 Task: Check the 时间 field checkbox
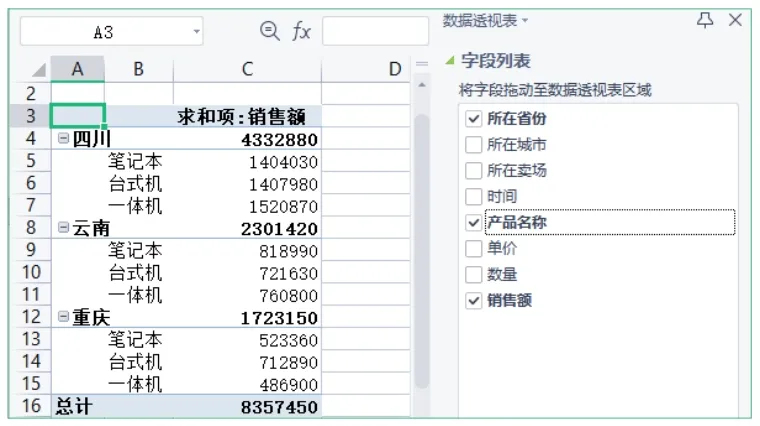click(474, 197)
